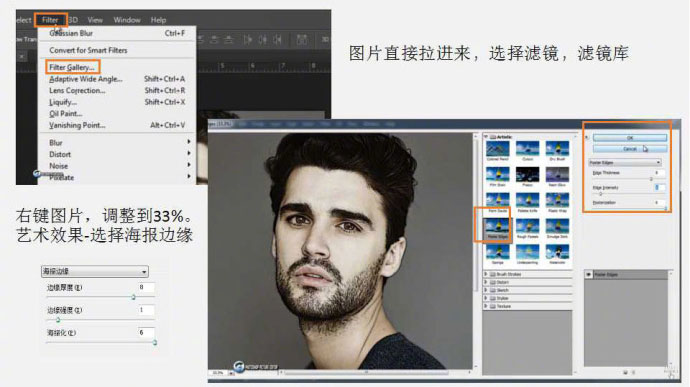Open the Window menu
This screenshot has height=387, width=690.
(x=127, y=20)
